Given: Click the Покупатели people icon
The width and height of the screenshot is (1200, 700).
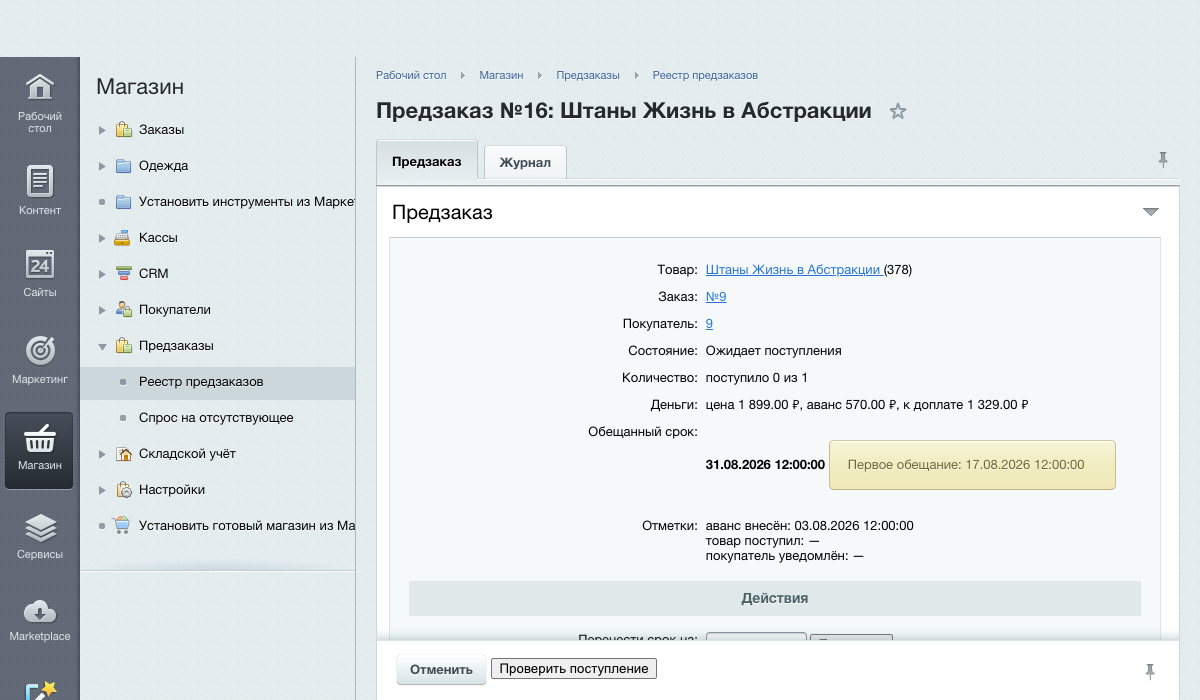Looking at the screenshot, I should (x=123, y=310).
